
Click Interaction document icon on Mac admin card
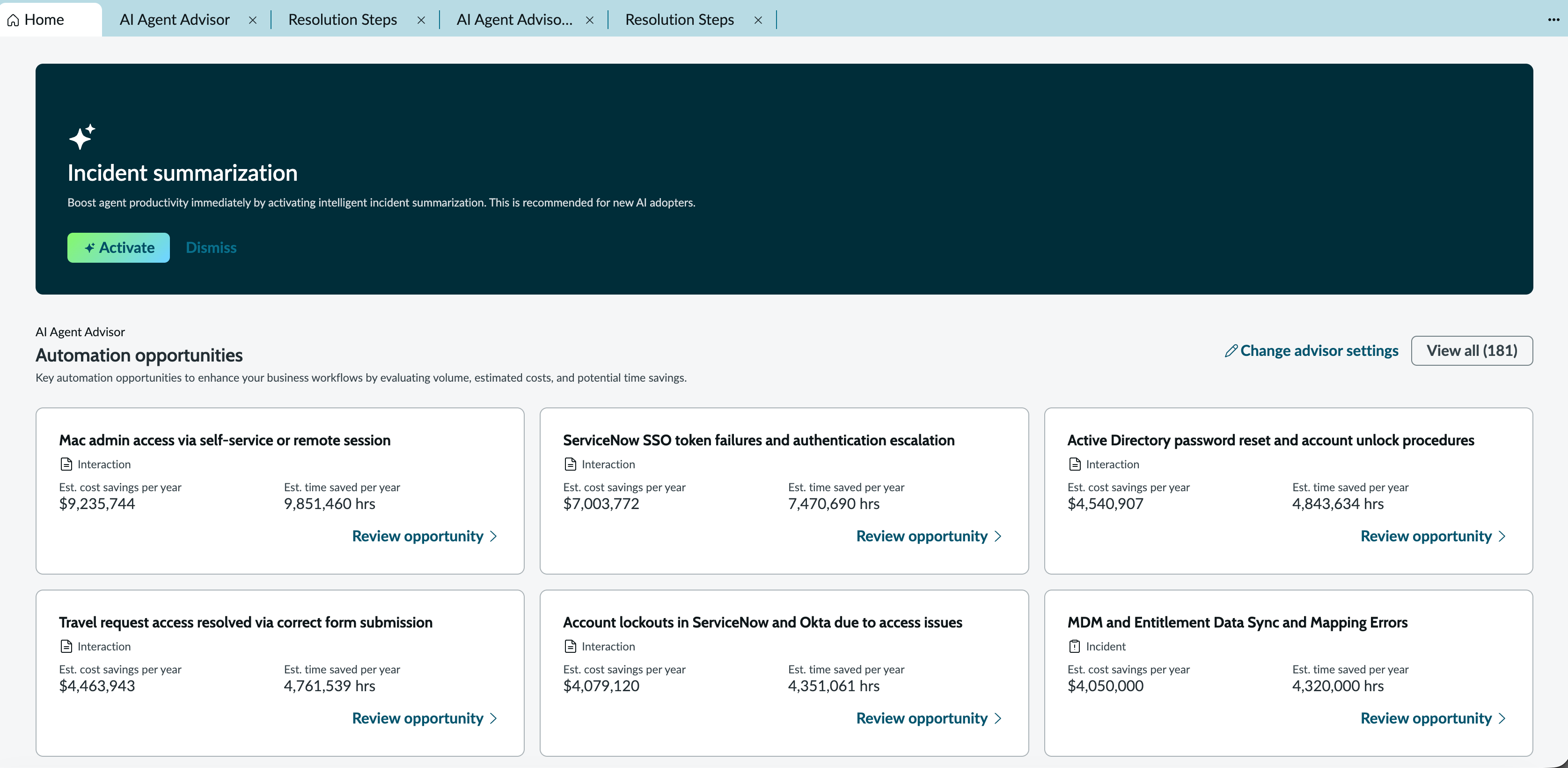tap(66, 464)
